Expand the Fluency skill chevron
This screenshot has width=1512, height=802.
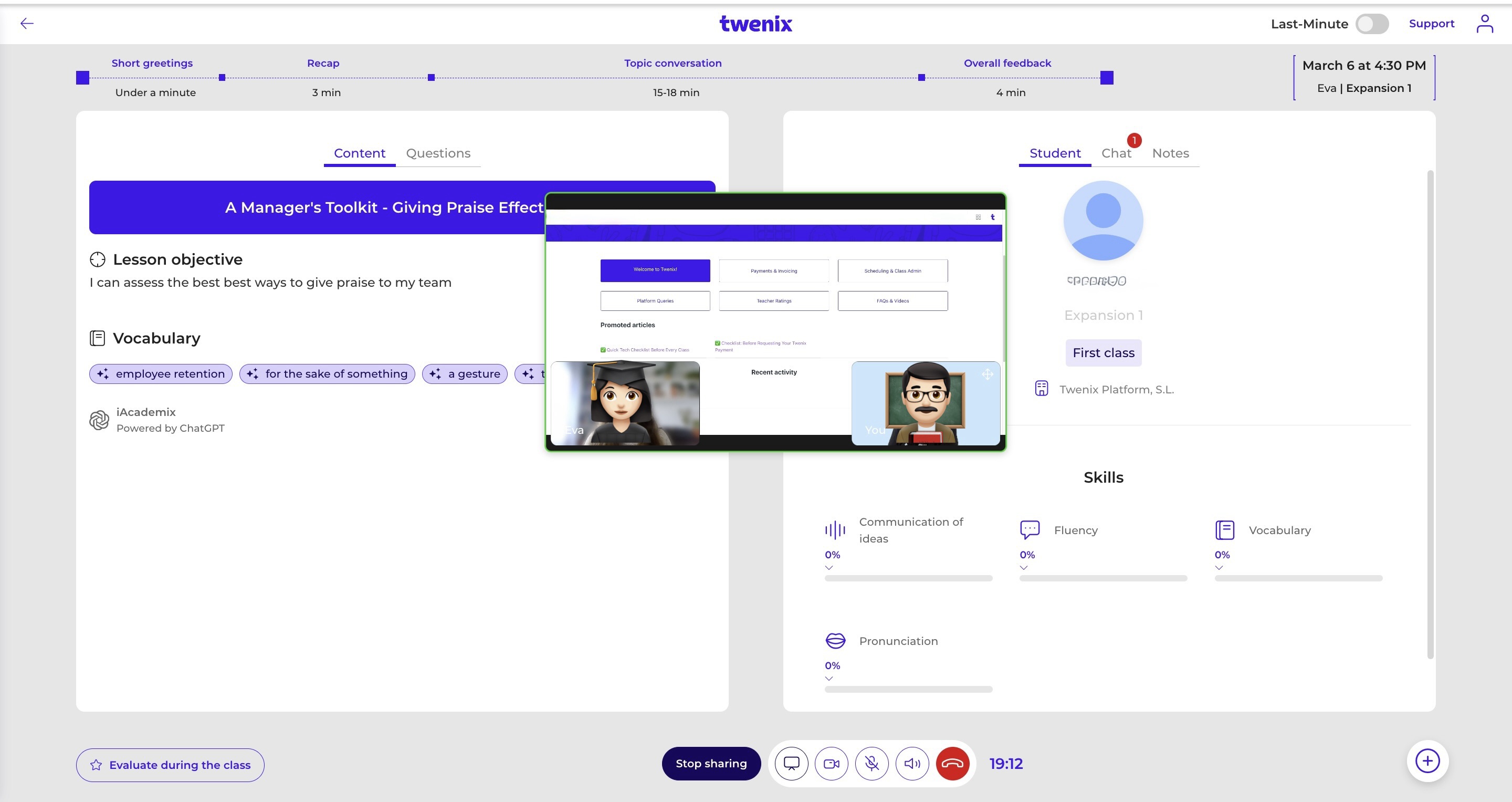coord(1024,568)
